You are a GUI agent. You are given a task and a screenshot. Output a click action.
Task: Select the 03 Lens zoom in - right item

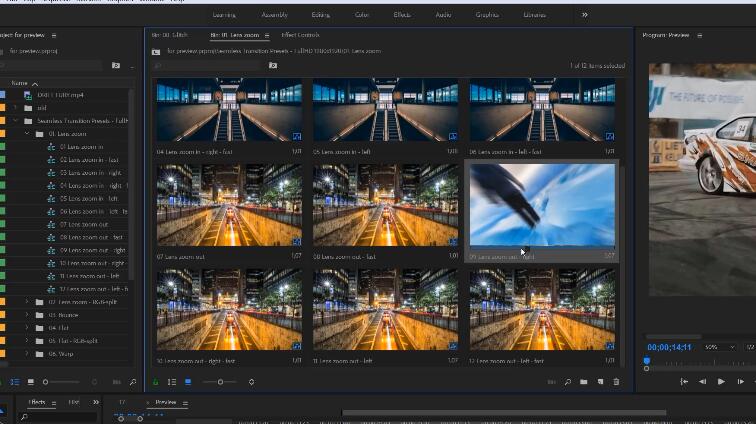click(x=88, y=172)
